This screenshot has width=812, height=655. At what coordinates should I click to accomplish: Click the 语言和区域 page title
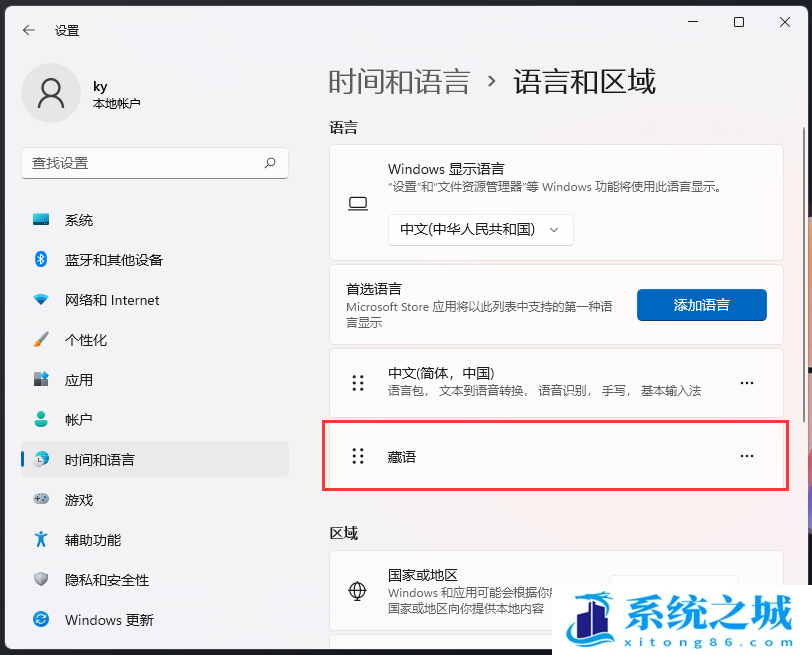584,82
